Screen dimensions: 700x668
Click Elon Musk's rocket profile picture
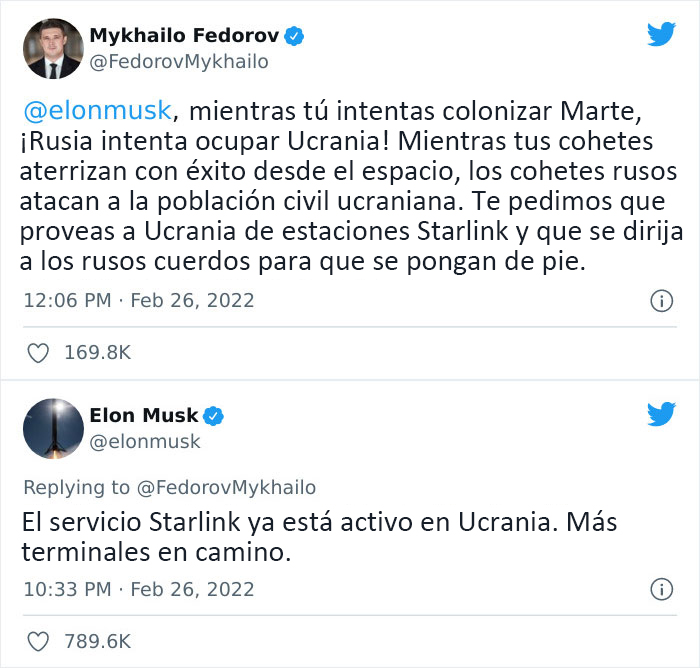point(52,427)
